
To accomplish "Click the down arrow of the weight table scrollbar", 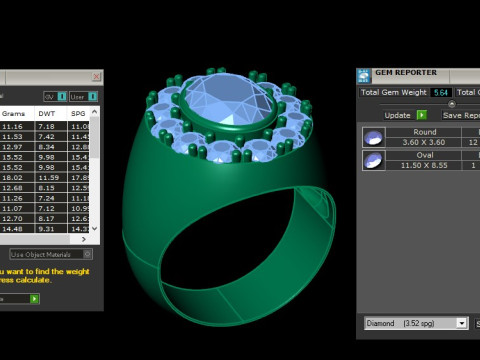I will [x=95, y=229].
